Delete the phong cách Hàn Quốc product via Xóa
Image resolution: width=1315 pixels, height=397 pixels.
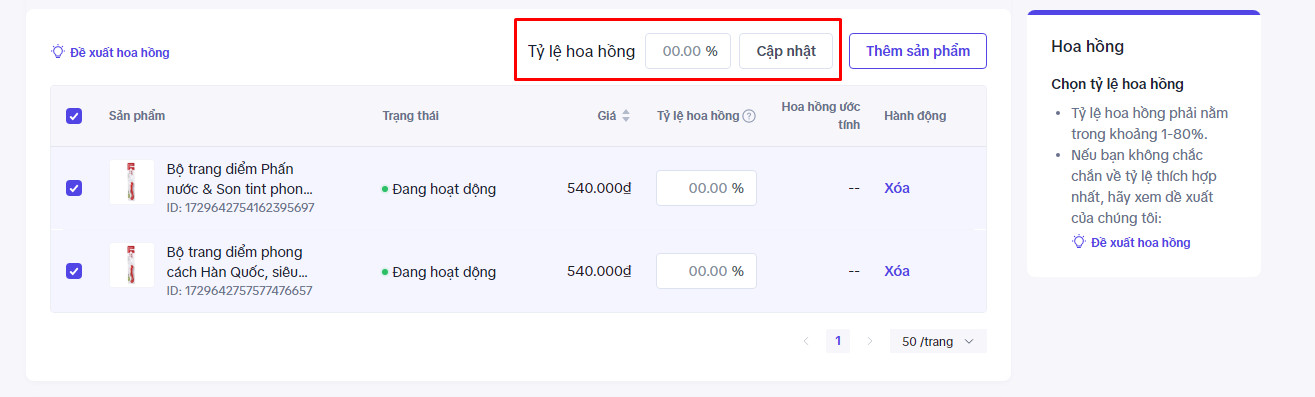[x=897, y=271]
